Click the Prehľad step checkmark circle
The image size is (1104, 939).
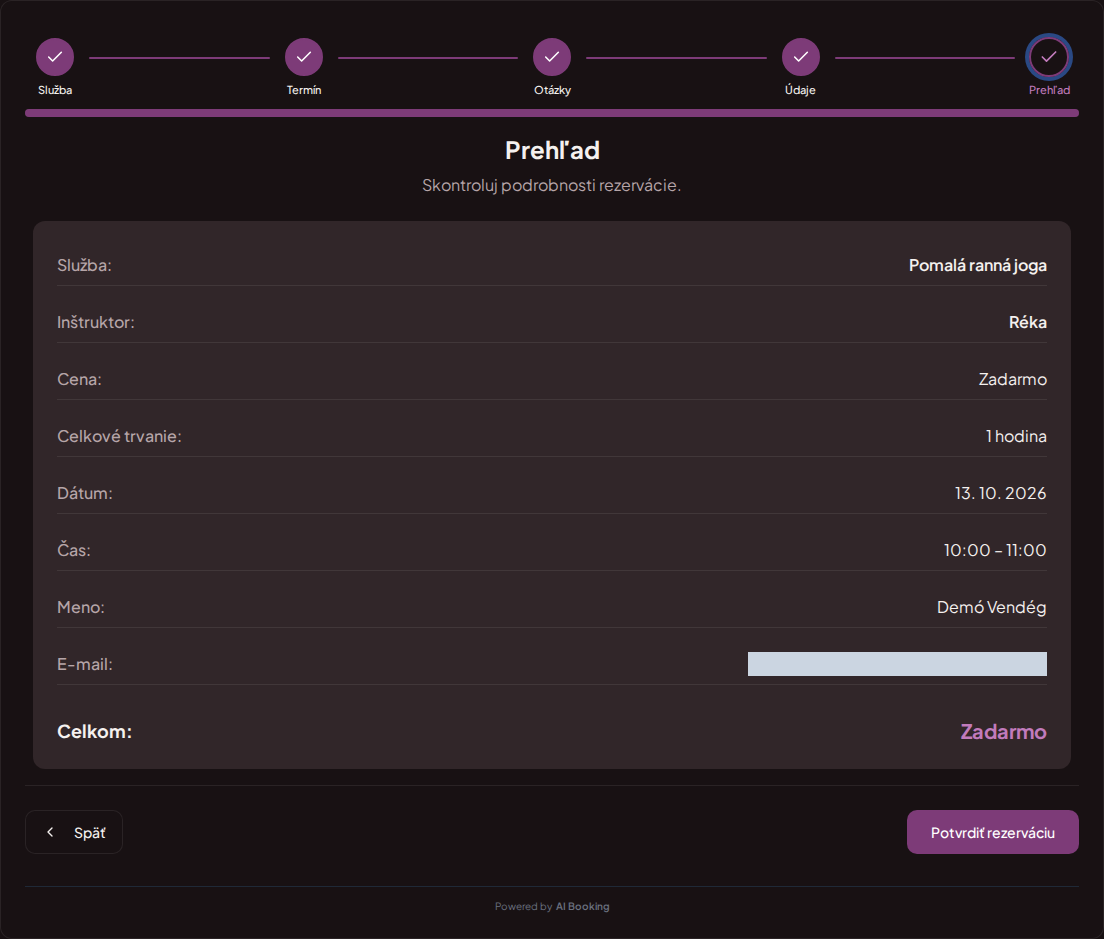tap(1049, 57)
